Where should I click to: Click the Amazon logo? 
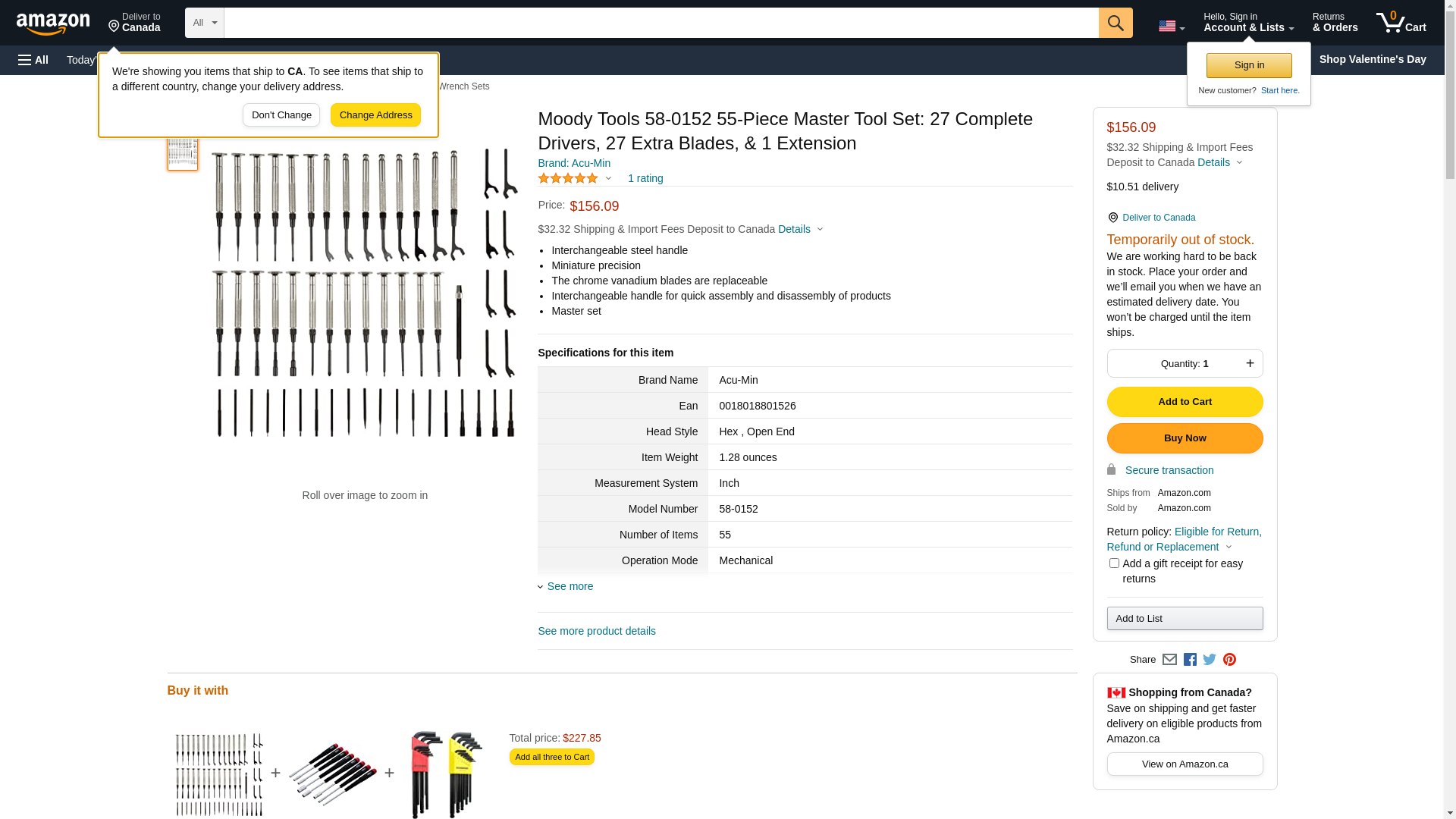[x=53, y=24]
